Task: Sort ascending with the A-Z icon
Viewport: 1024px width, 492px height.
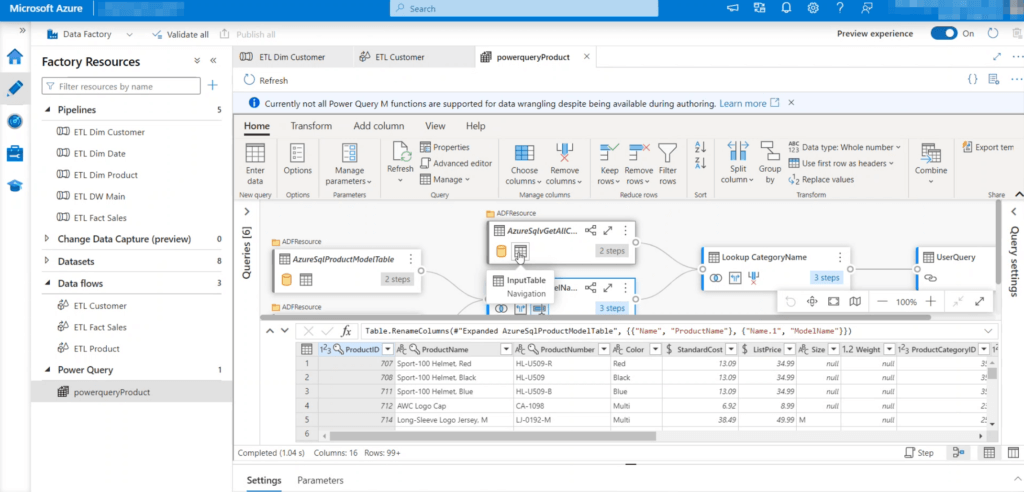Action: pyautogui.click(x=700, y=148)
